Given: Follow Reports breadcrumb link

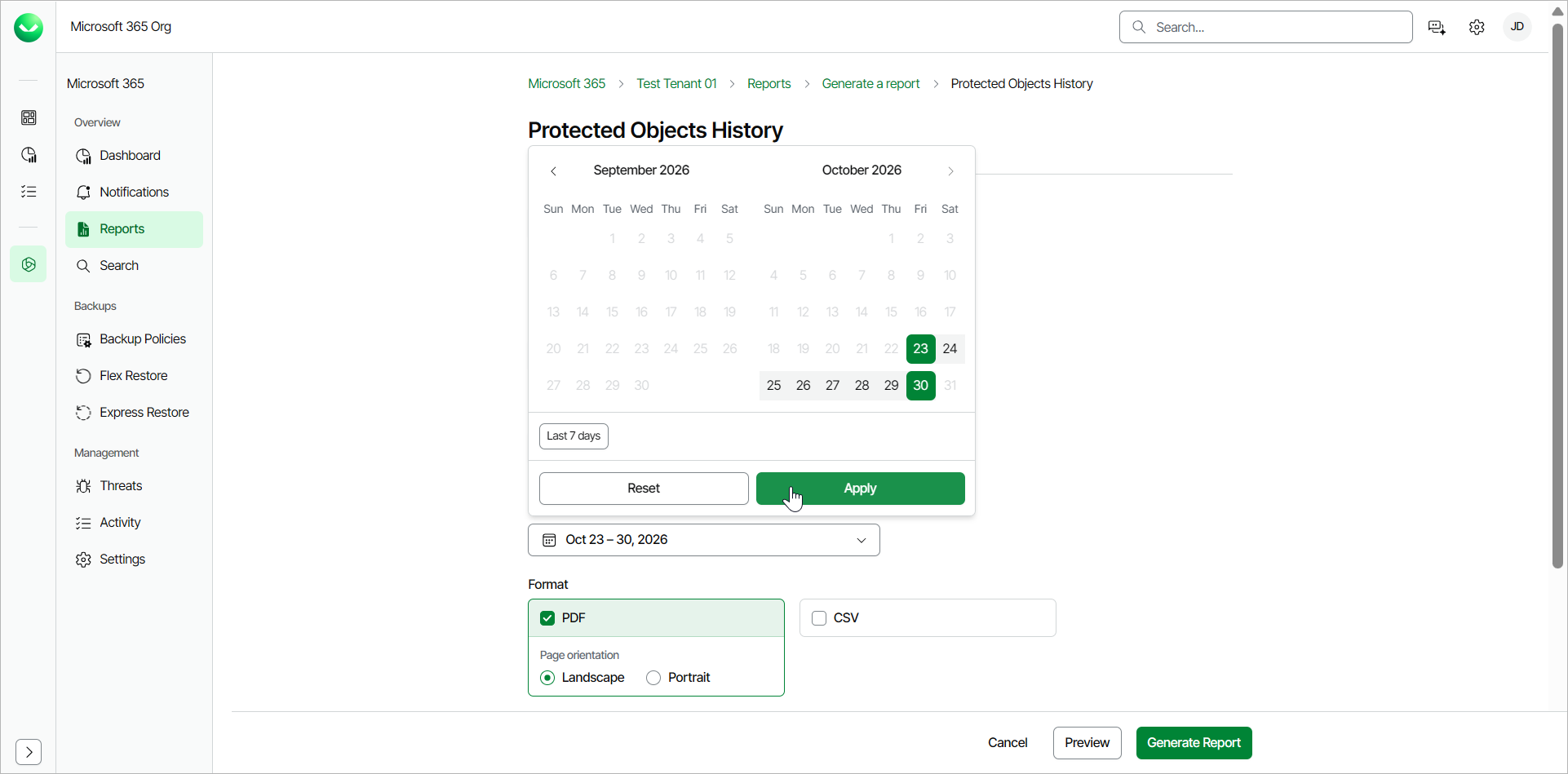Looking at the screenshot, I should (x=768, y=84).
